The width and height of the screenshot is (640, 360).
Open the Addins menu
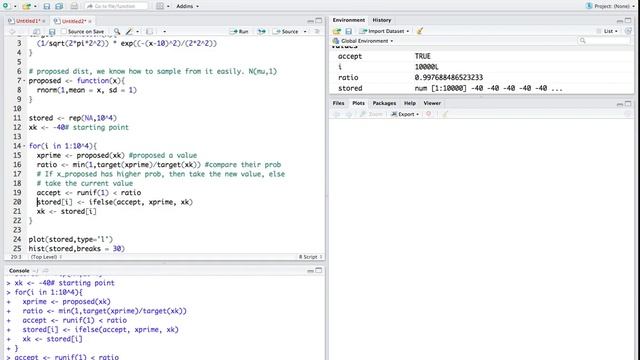tap(187, 7)
